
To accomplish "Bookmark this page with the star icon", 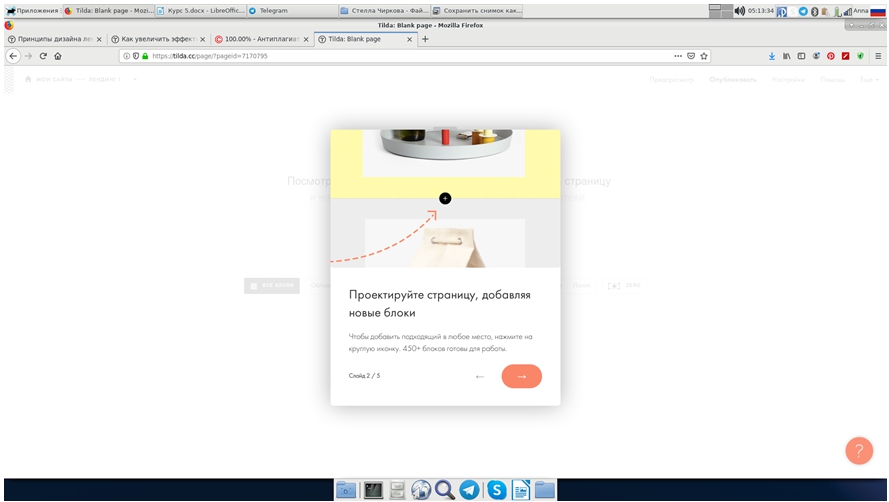I will [704, 56].
